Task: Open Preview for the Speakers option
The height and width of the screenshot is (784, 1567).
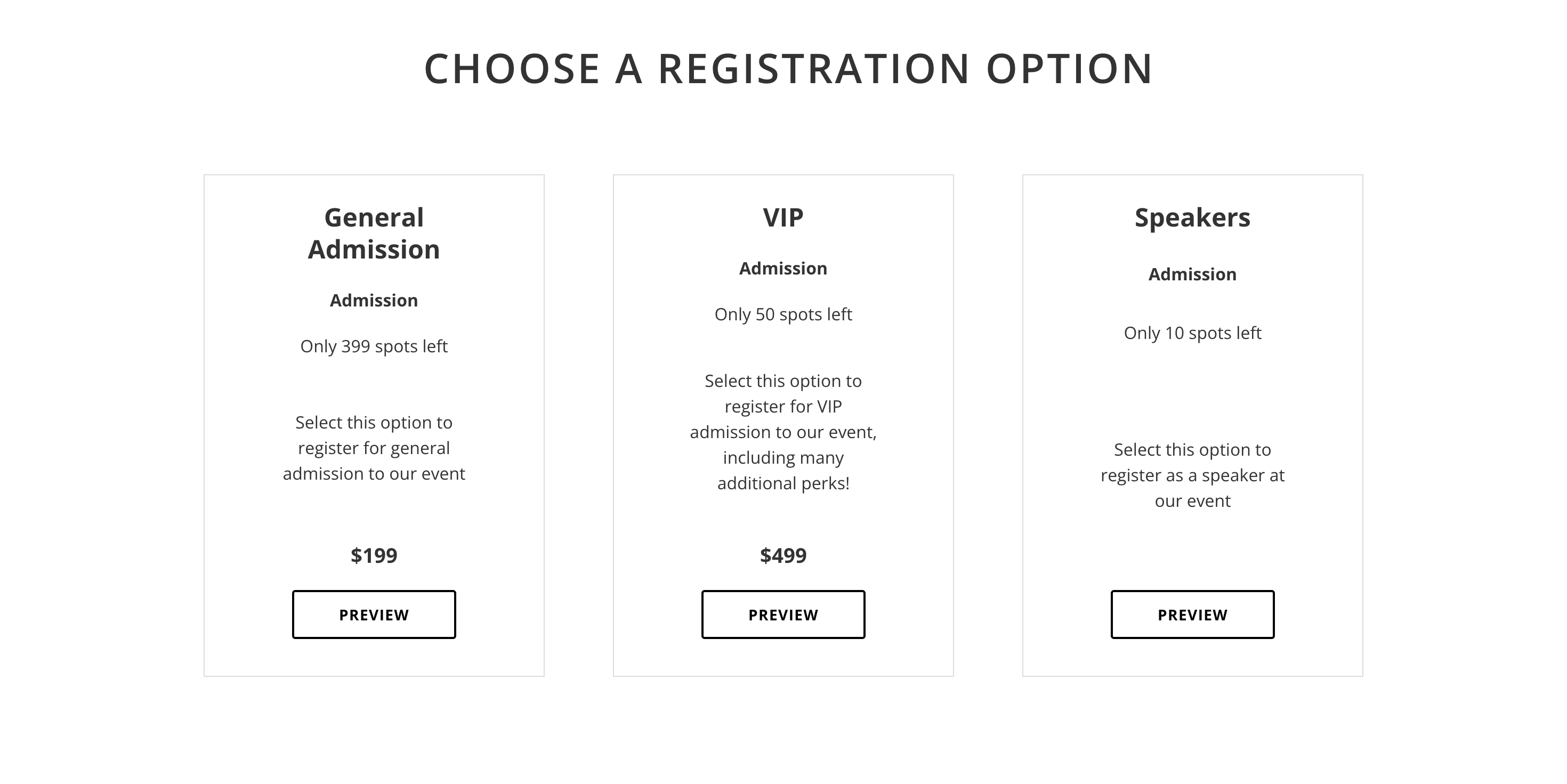Action: 1192,615
